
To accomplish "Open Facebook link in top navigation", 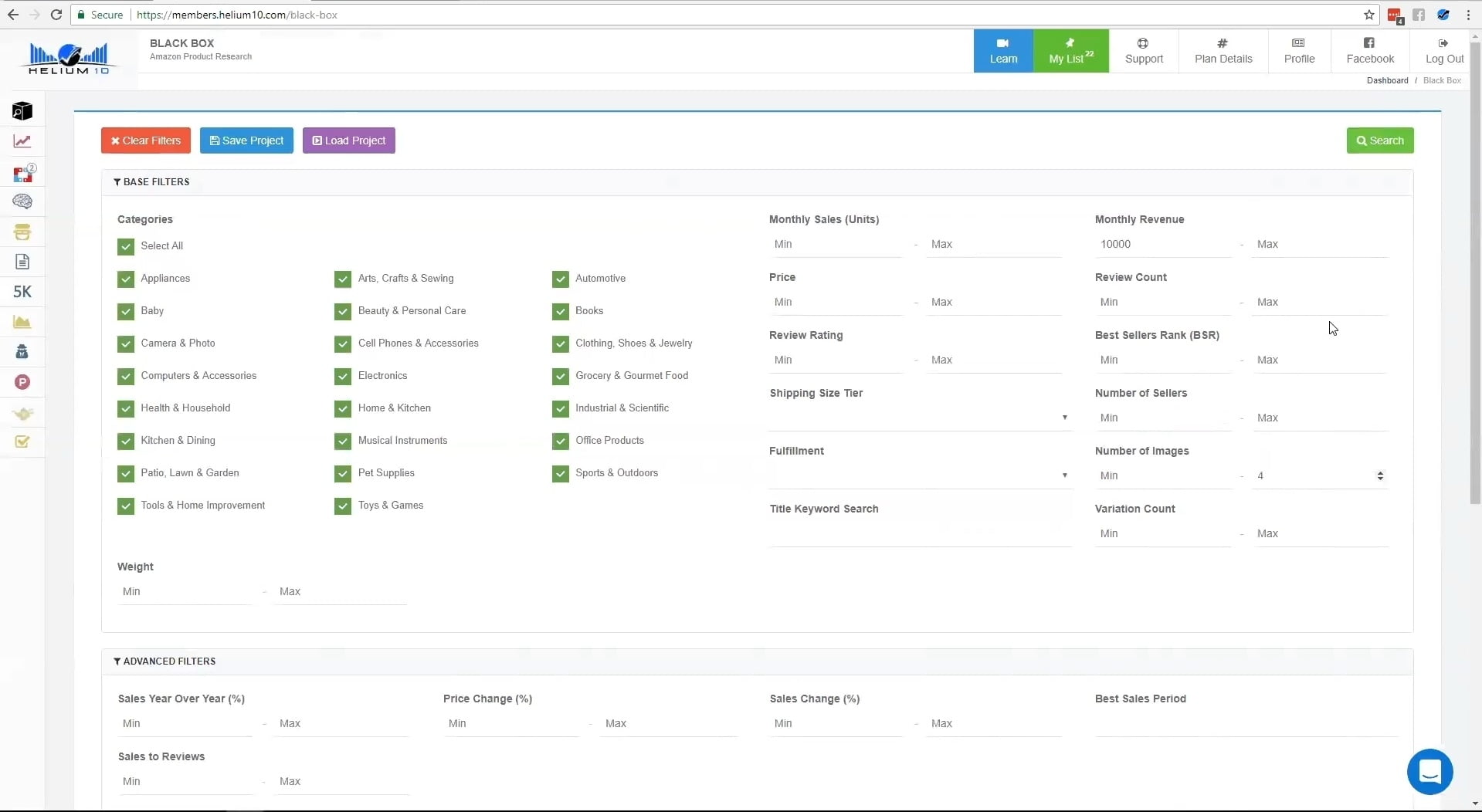I will click(x=1370, y=51).
